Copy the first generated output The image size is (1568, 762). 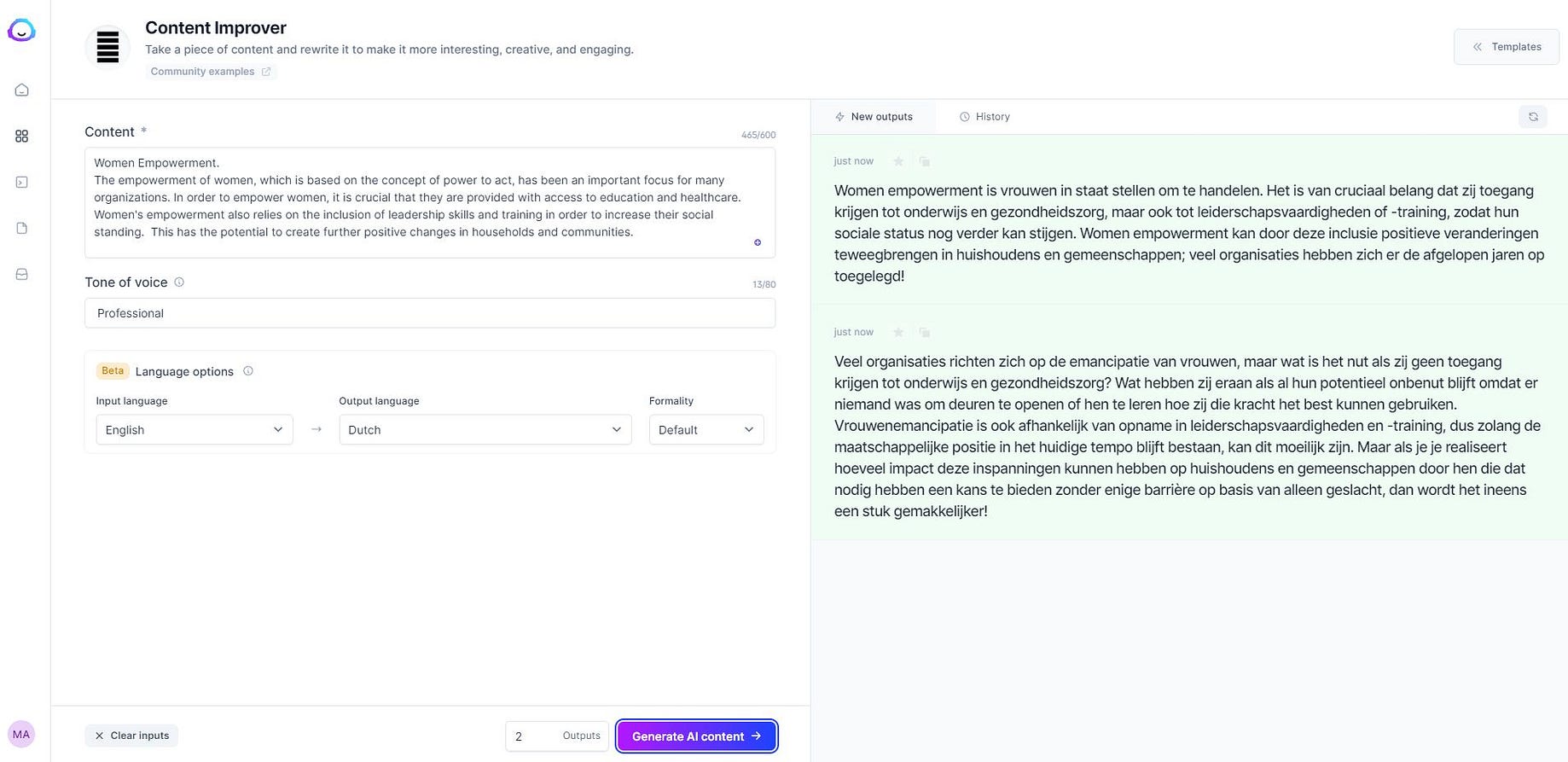pyautogui.click(x=924, y=161)
